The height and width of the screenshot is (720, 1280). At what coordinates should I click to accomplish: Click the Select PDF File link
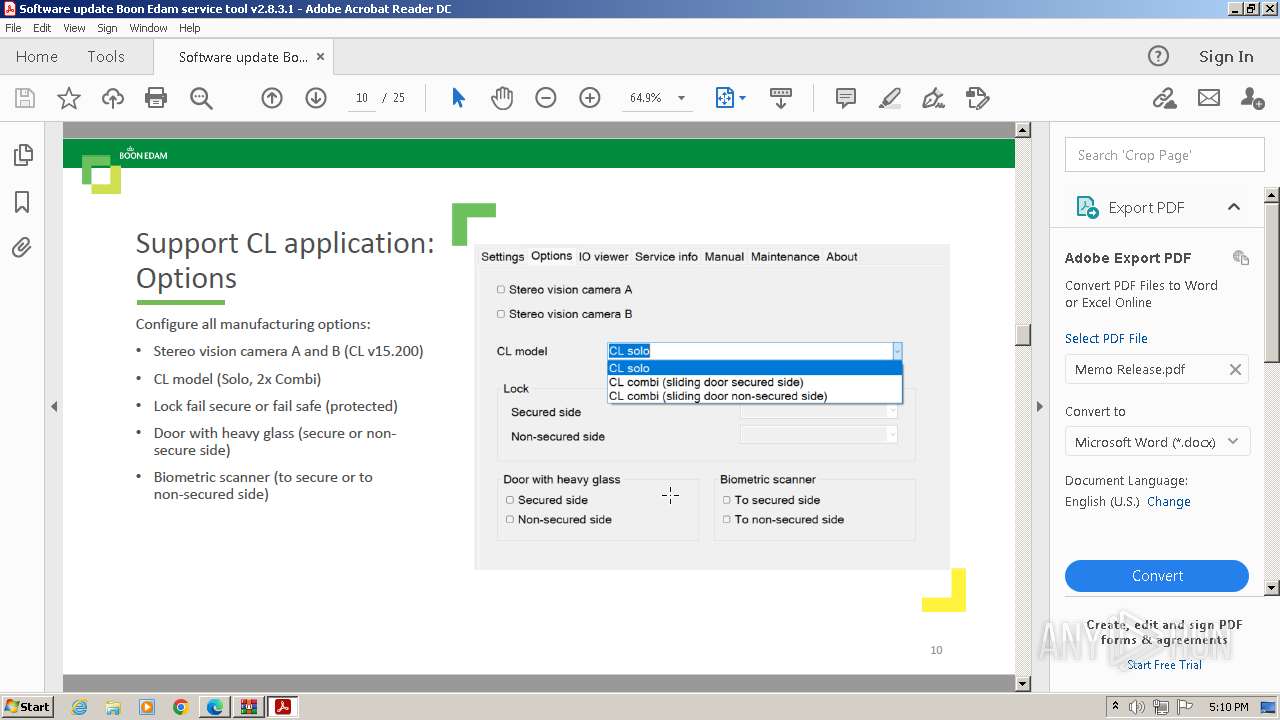click(1106, 338)
